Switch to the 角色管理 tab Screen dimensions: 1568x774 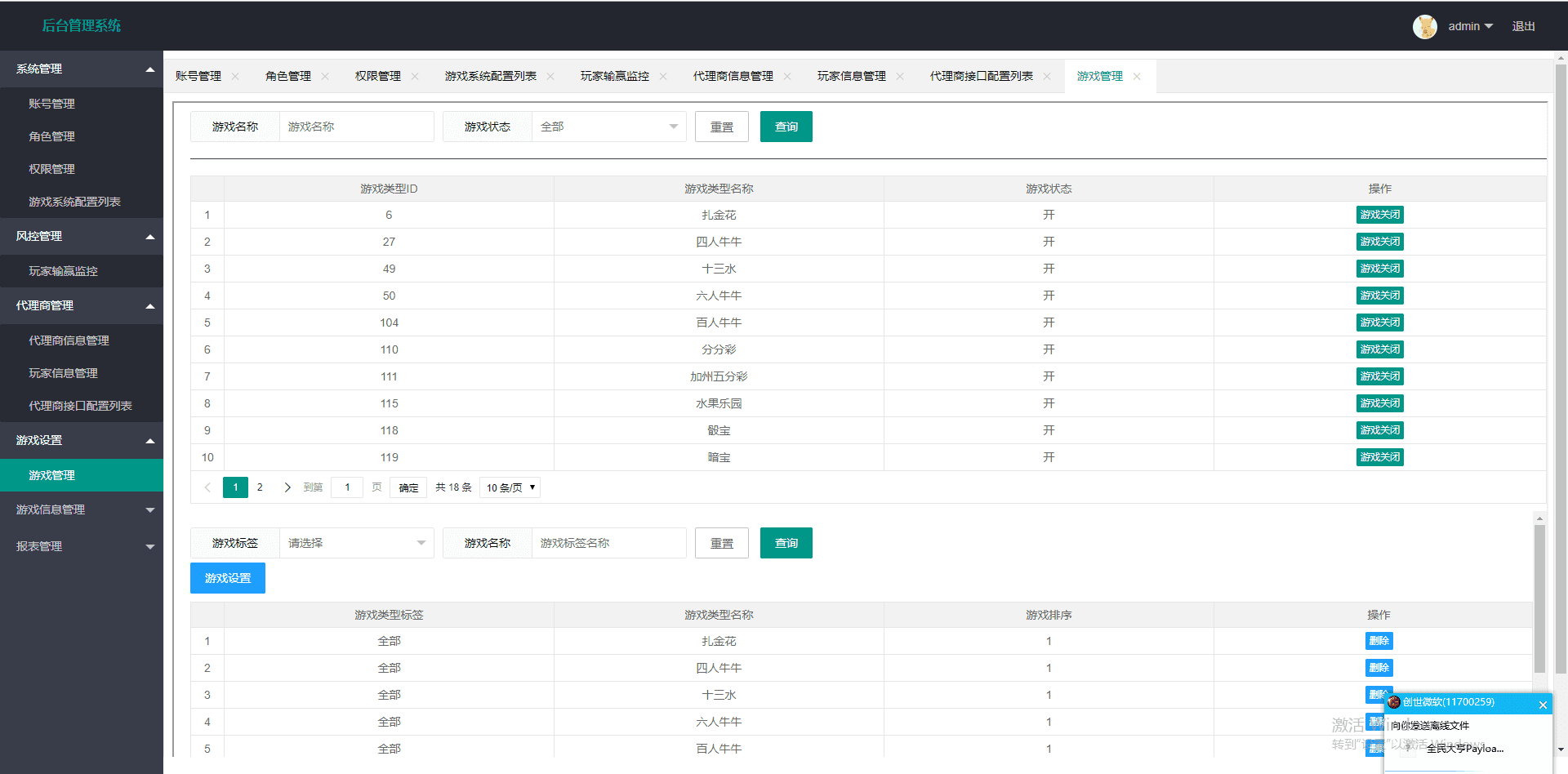[288, 77]
